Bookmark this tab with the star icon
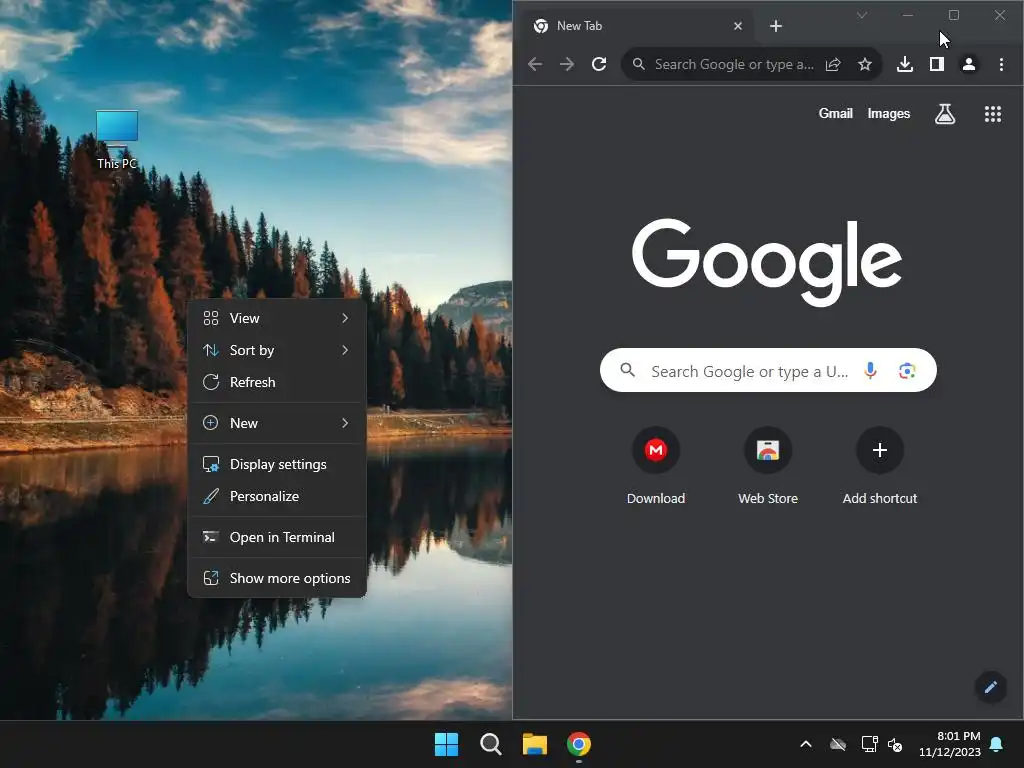This screenshot has height=768, width=1024. click(x=865, y=64)
